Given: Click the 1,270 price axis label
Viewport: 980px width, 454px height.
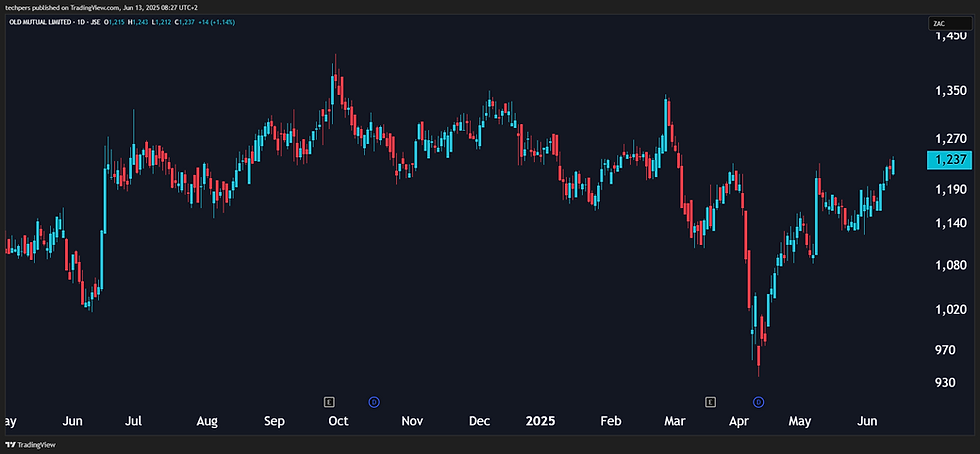Looking at the screenshot, I should tap(951, 139).
